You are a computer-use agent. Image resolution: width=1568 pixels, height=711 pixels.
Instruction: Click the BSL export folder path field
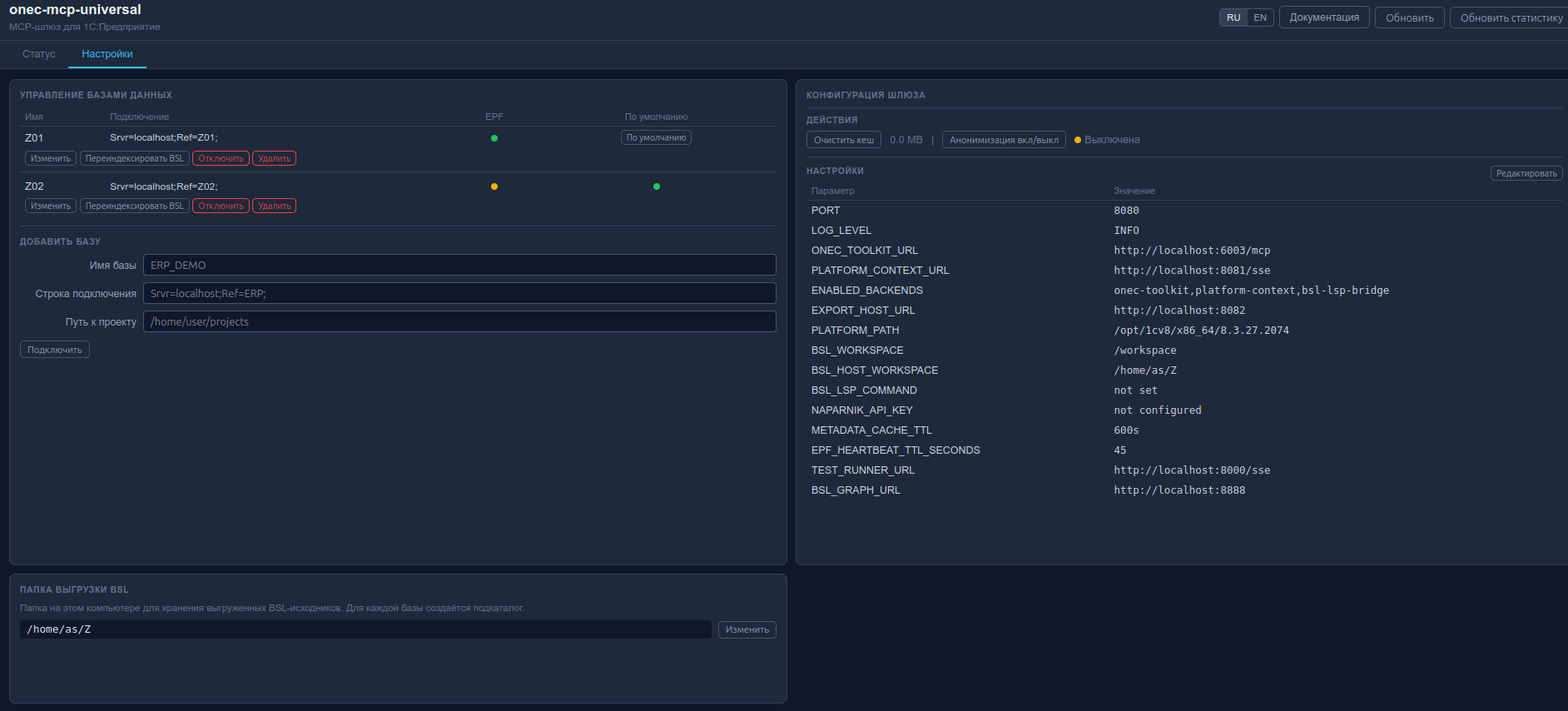365,629
